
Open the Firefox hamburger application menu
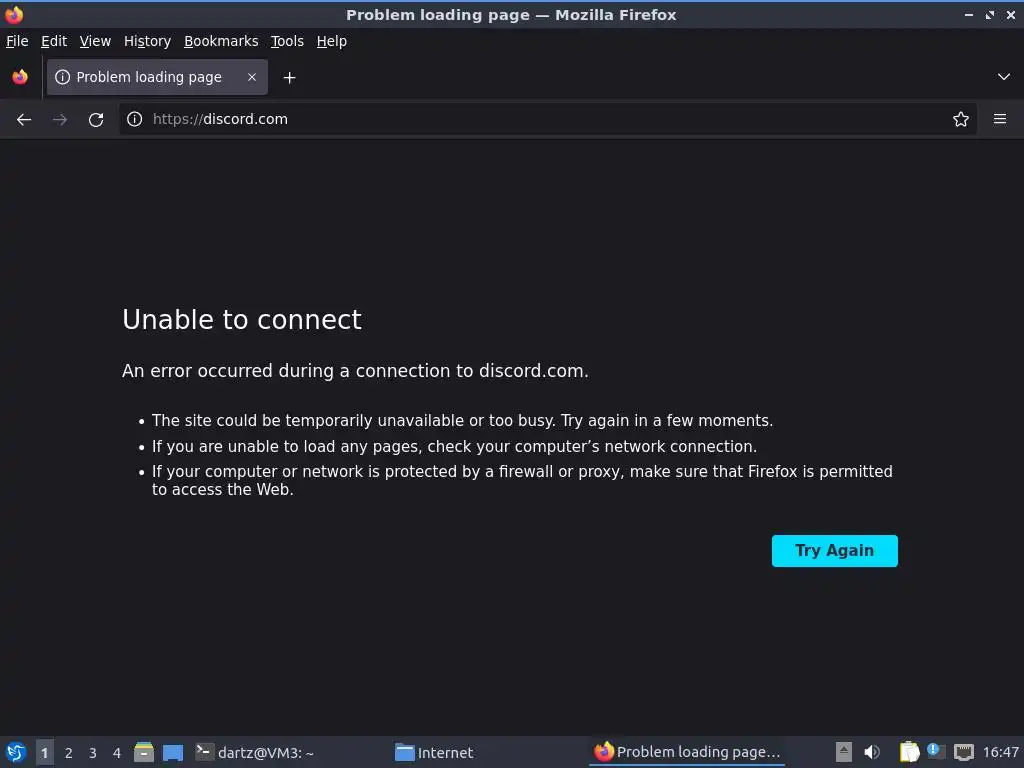[1000, 119]
